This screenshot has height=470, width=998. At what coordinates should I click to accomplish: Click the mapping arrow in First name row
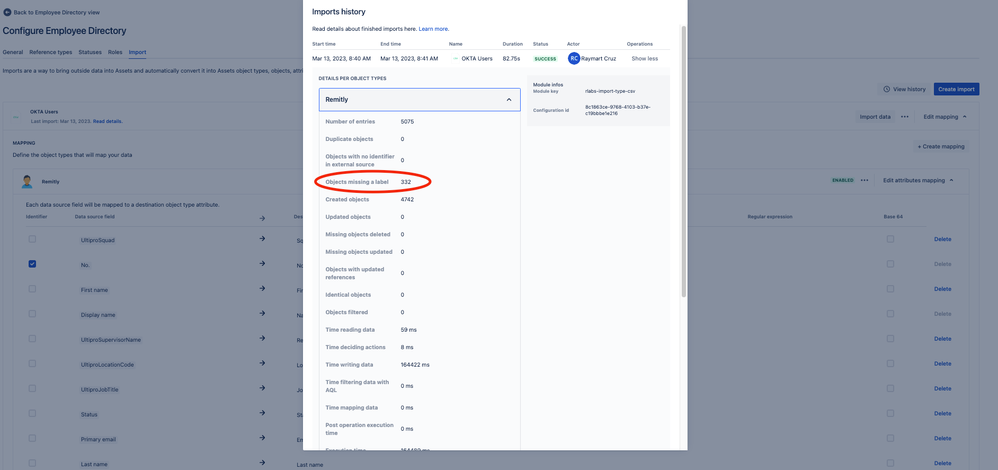pos(262,289)
